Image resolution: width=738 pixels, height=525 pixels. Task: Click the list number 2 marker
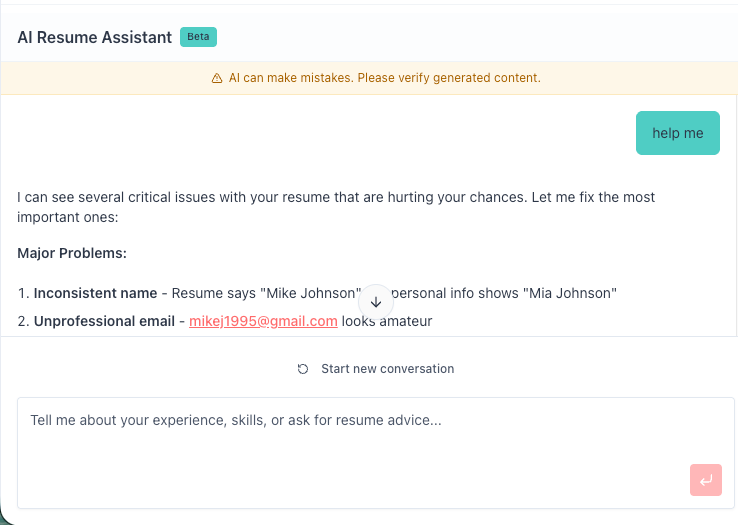pos(22,321)
